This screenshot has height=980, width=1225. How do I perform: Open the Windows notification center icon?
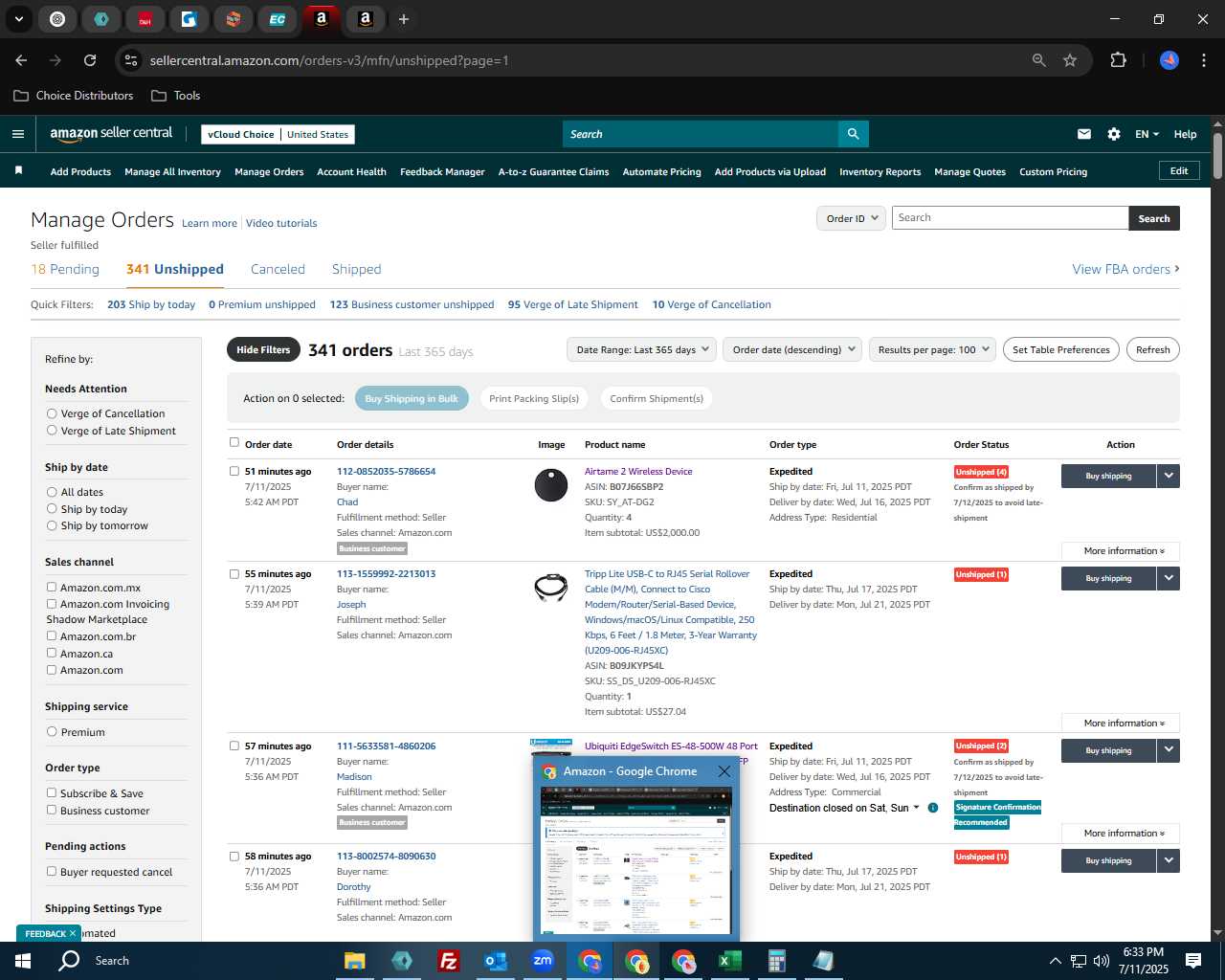(x=1192, y=961)
